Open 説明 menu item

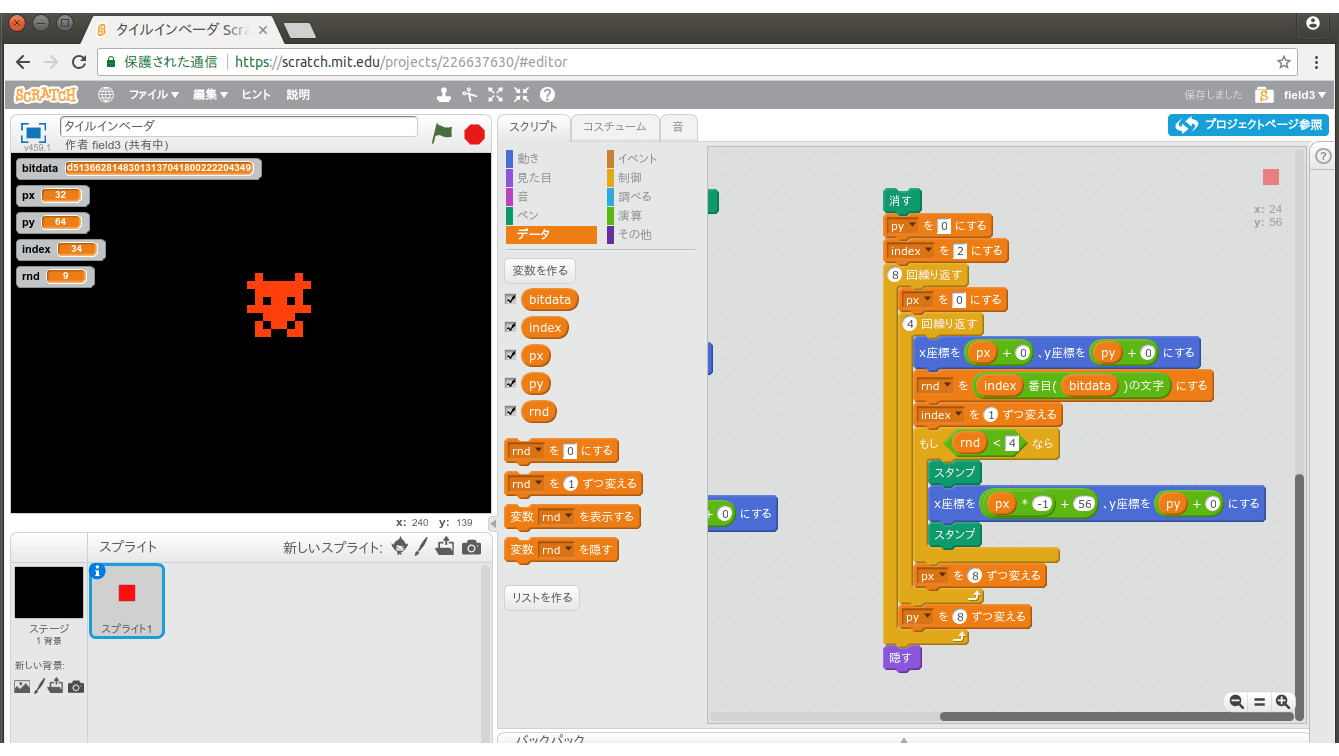click(298, 94)
